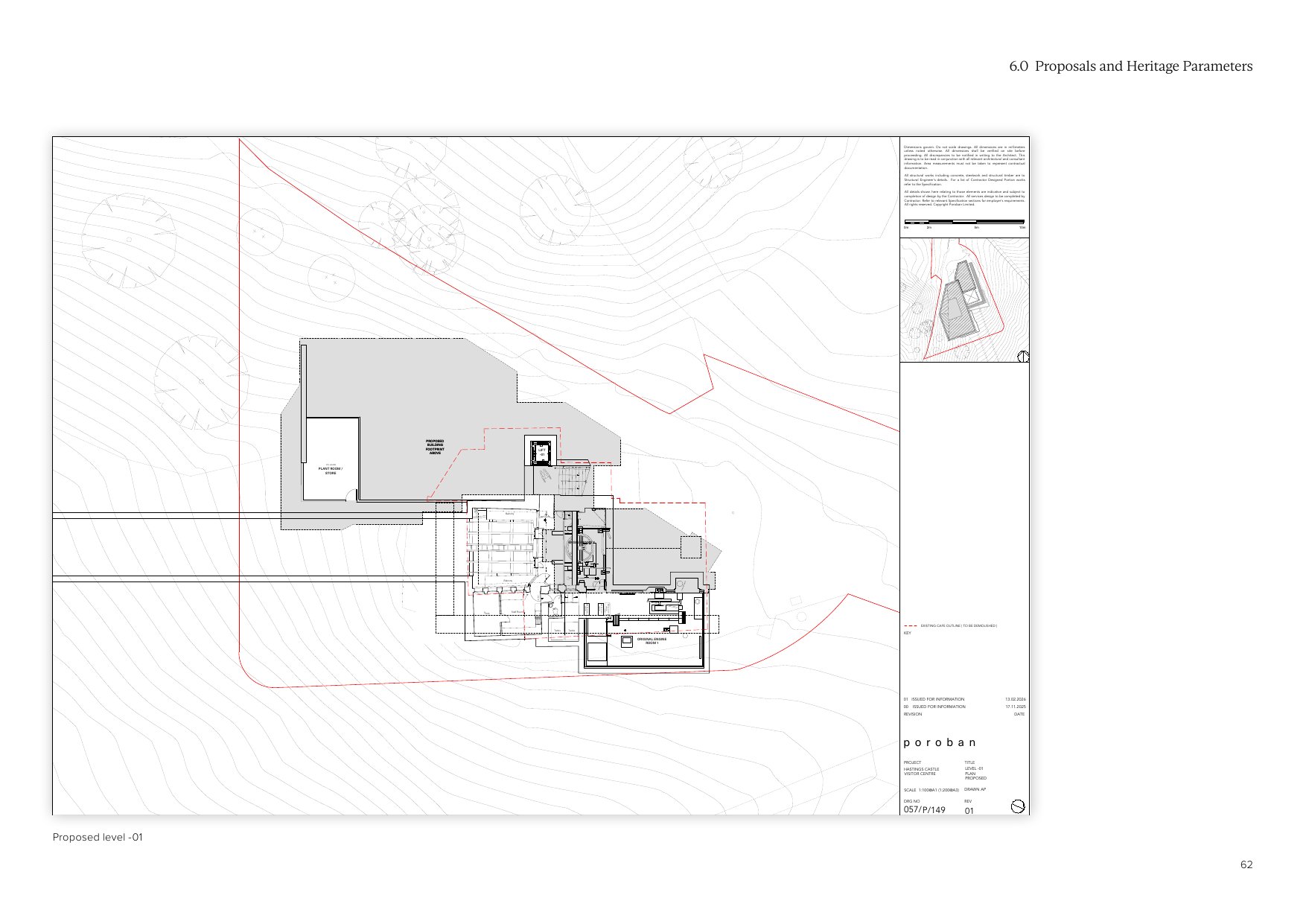Click revision 01 Issued for Information entry
The image size is (1306, 924).
(x=935, y=699)
